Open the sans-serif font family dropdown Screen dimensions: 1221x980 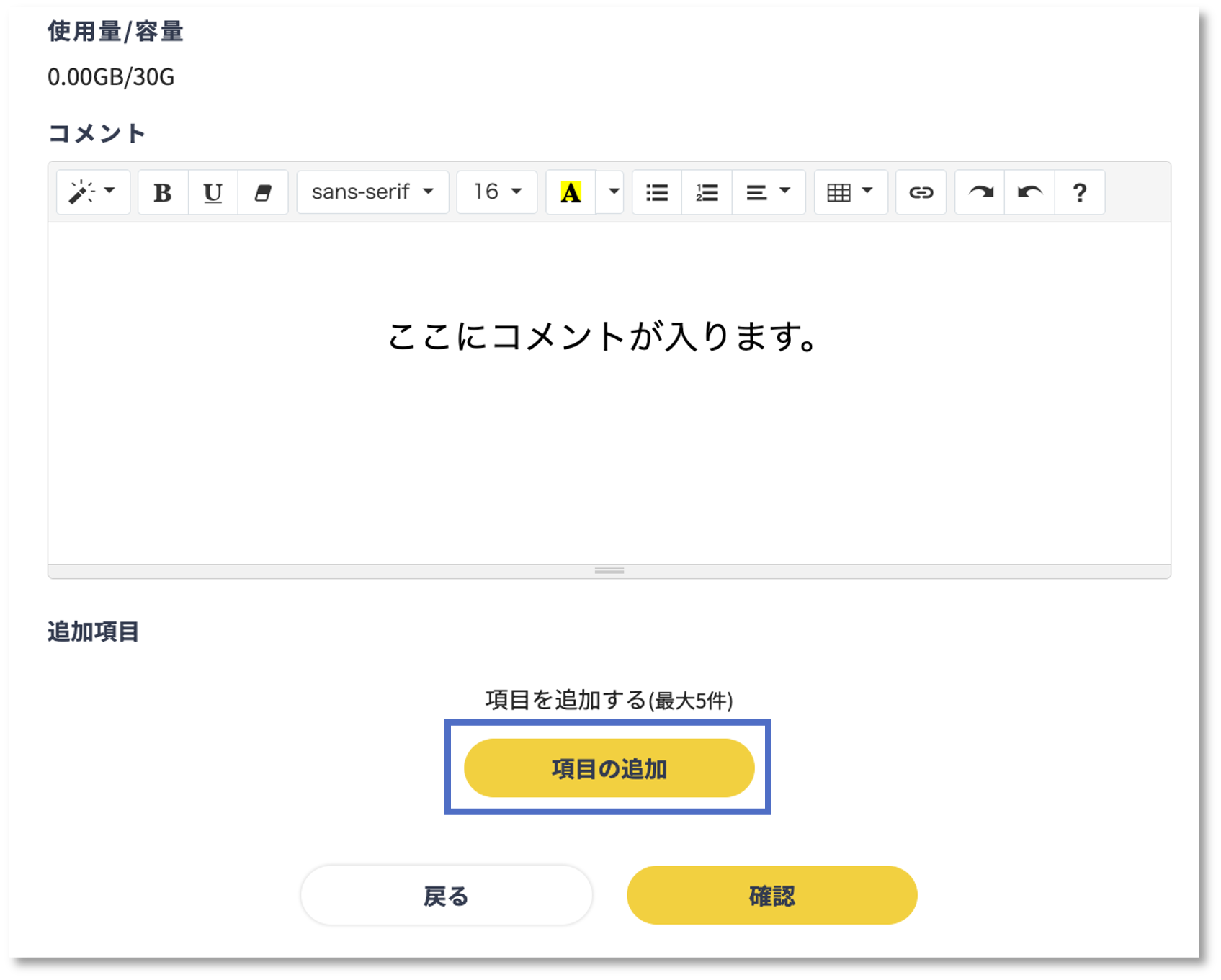pos(372,192)
